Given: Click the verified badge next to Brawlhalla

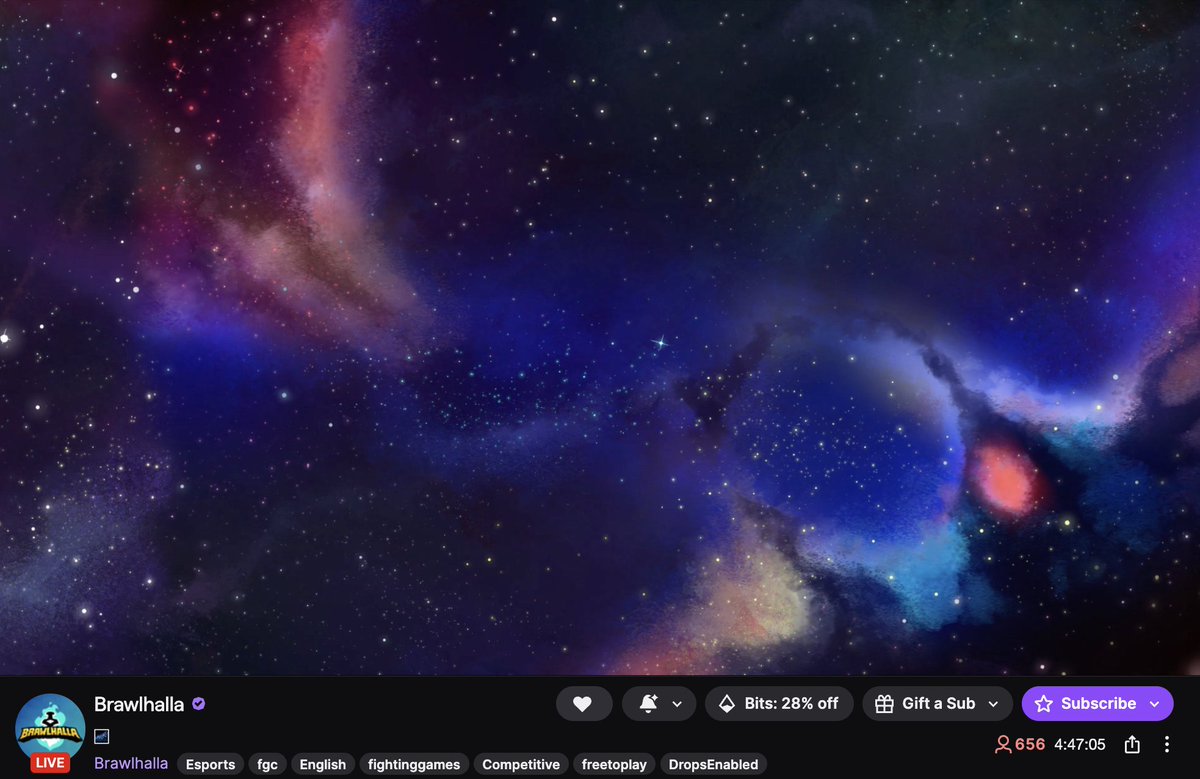Looking at the screenshot, I should [199, 704].
